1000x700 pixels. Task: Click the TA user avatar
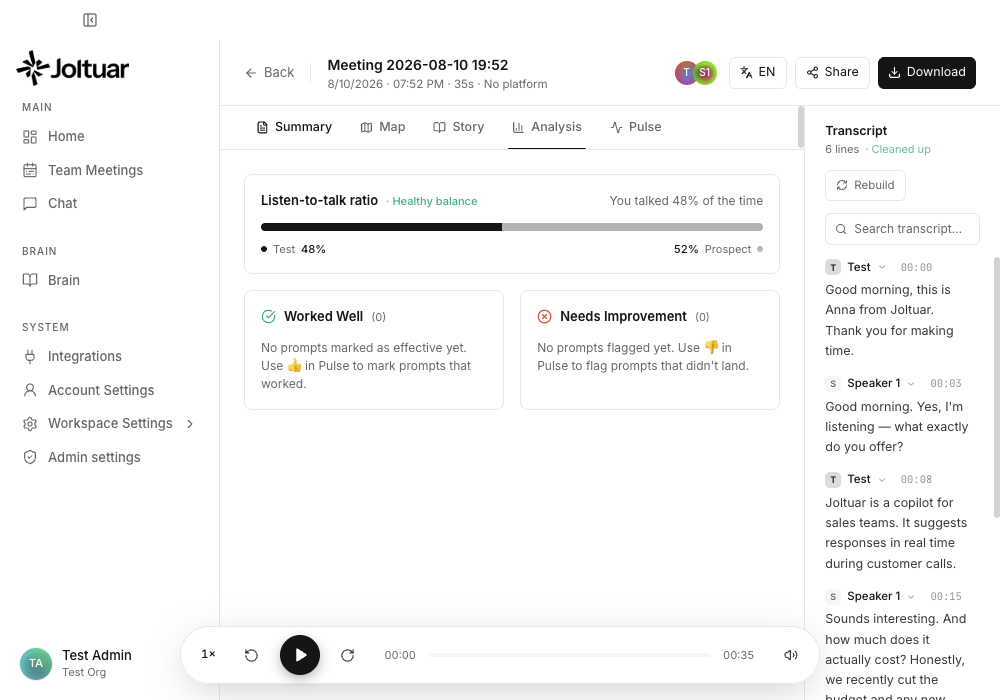[36, 664]
